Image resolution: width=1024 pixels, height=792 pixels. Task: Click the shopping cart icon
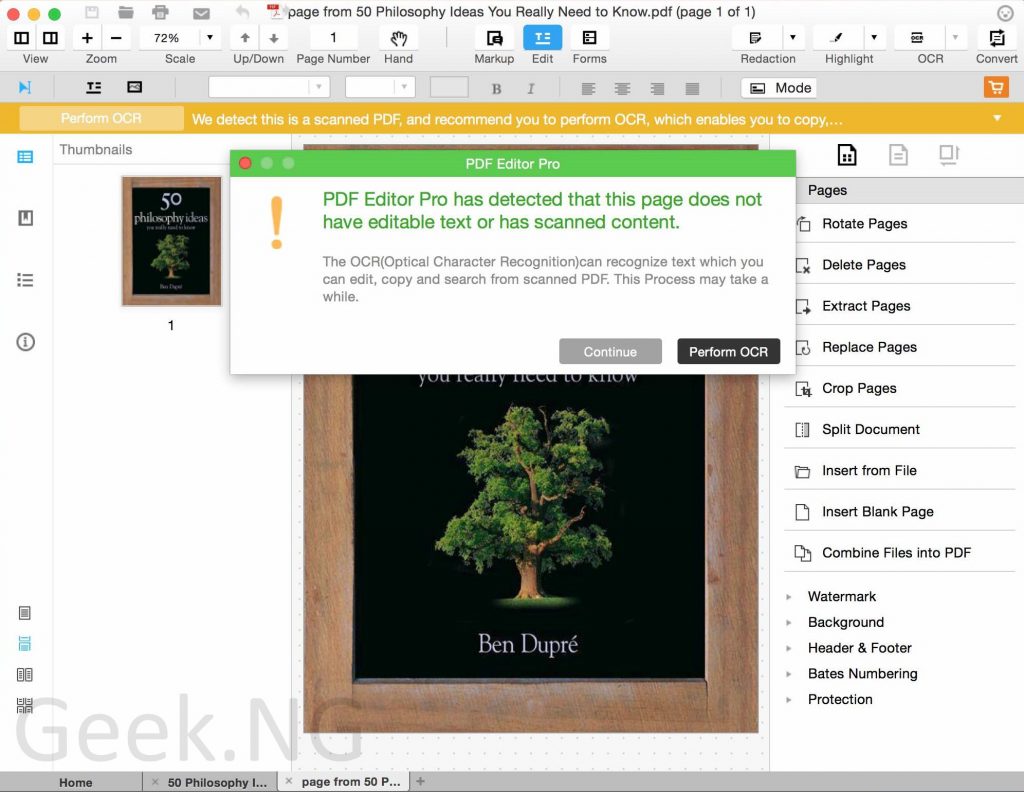(996, 87)
